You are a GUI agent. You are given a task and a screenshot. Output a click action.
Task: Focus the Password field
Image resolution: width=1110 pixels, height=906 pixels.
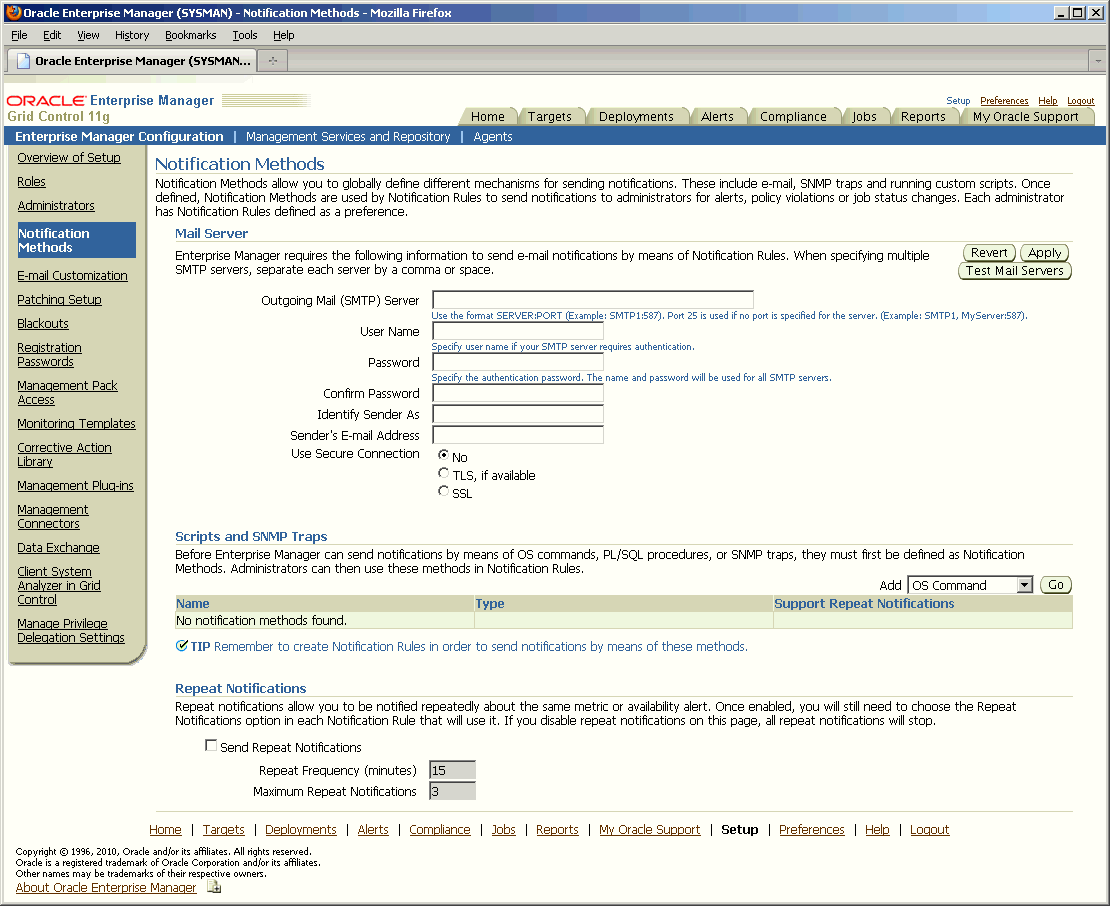coord(517,362)
